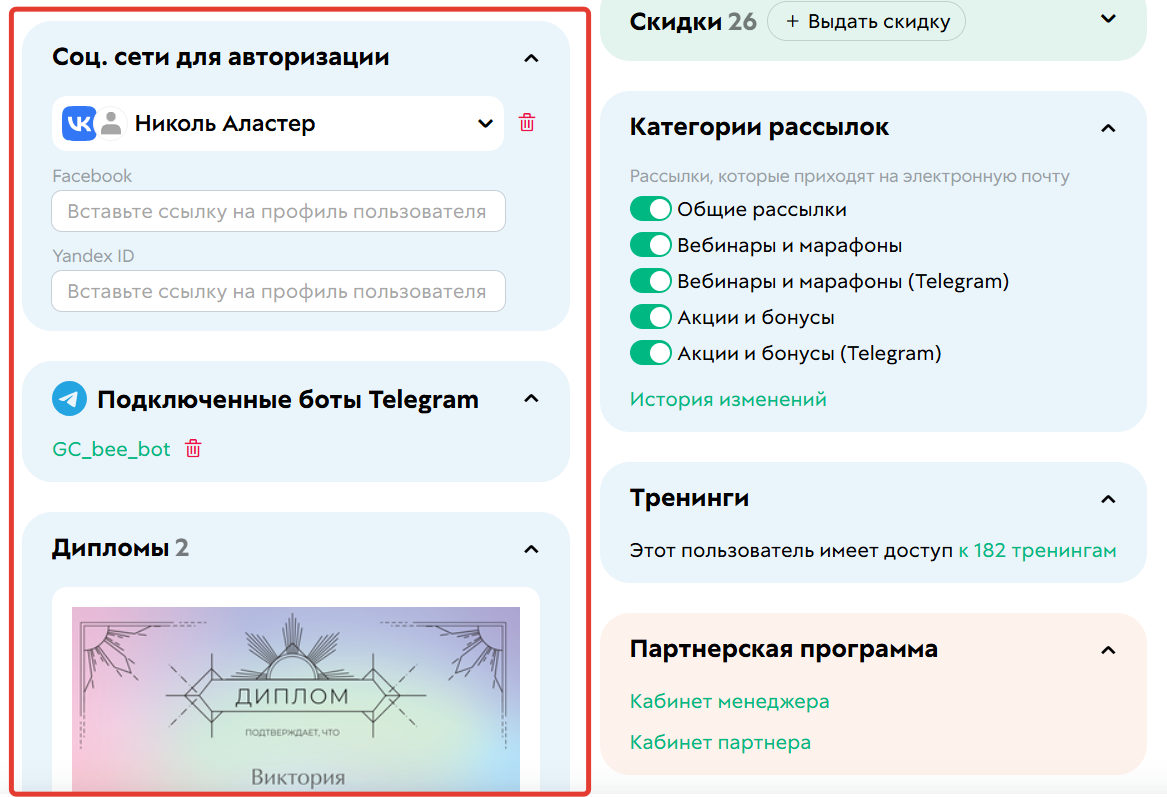Screen dimensions: 1167x797
Task: Click the user avatar placeholder beside VK icon
Action: pyautogui.click(x=110, y=122)
